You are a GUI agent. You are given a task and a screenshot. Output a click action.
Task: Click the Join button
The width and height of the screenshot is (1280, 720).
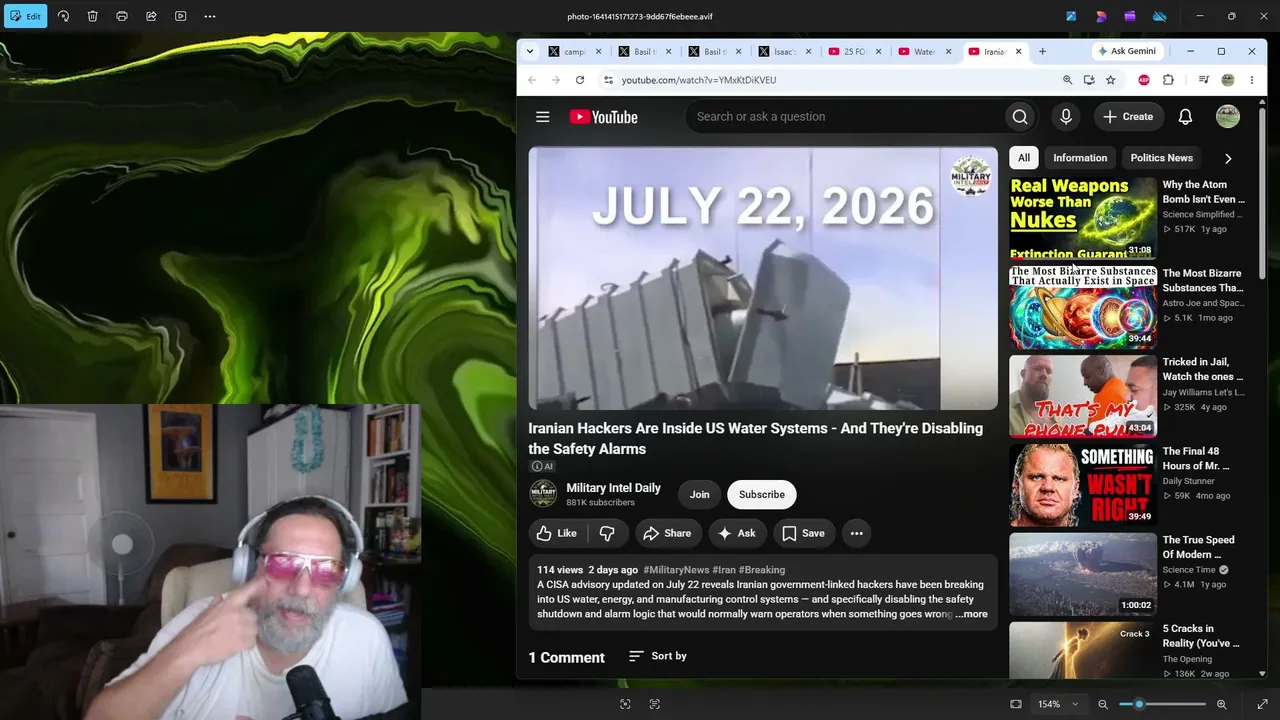700,494
